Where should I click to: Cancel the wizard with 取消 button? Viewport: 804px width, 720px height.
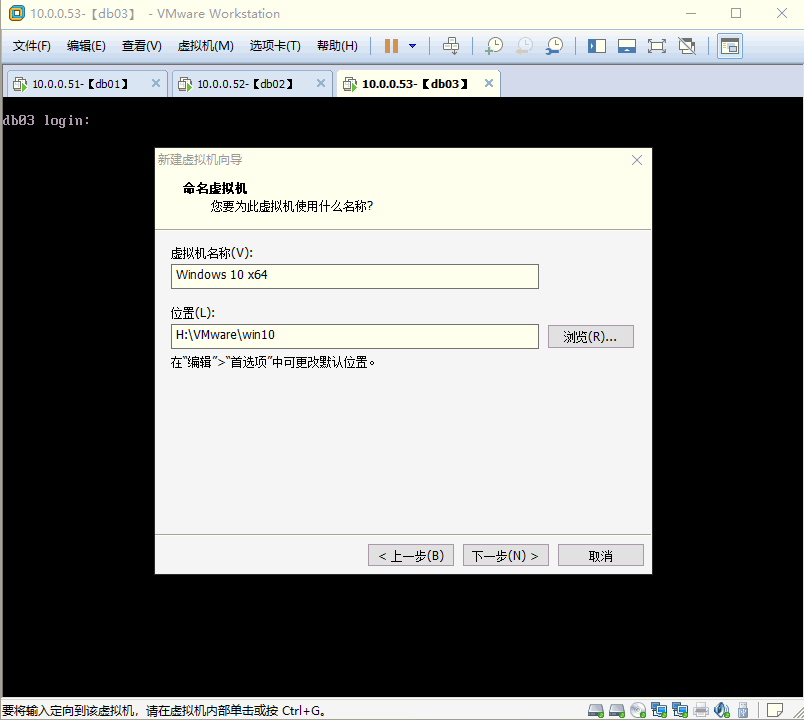click(x=600, y=555)
